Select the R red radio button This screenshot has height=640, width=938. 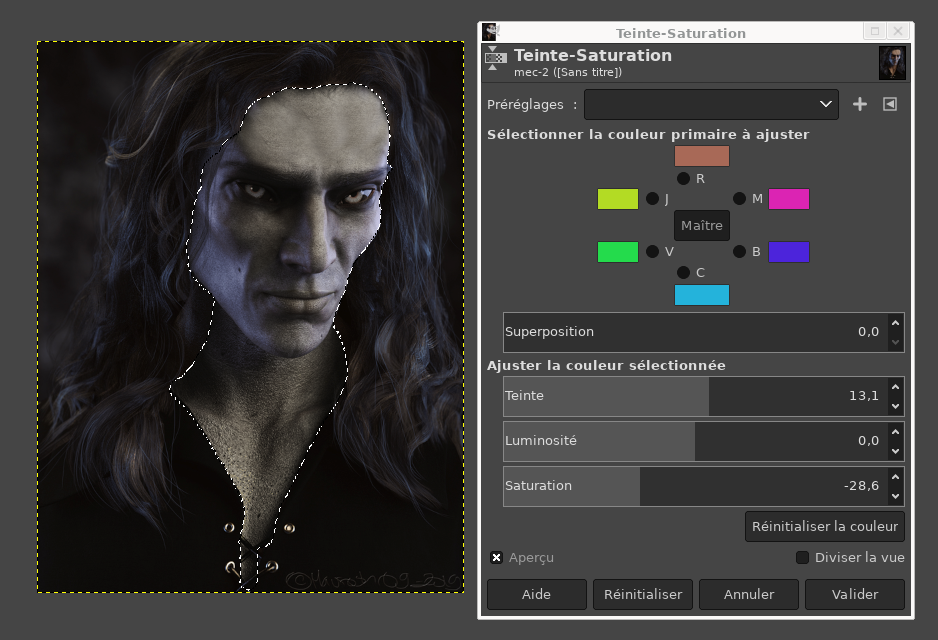pos(683,178)
